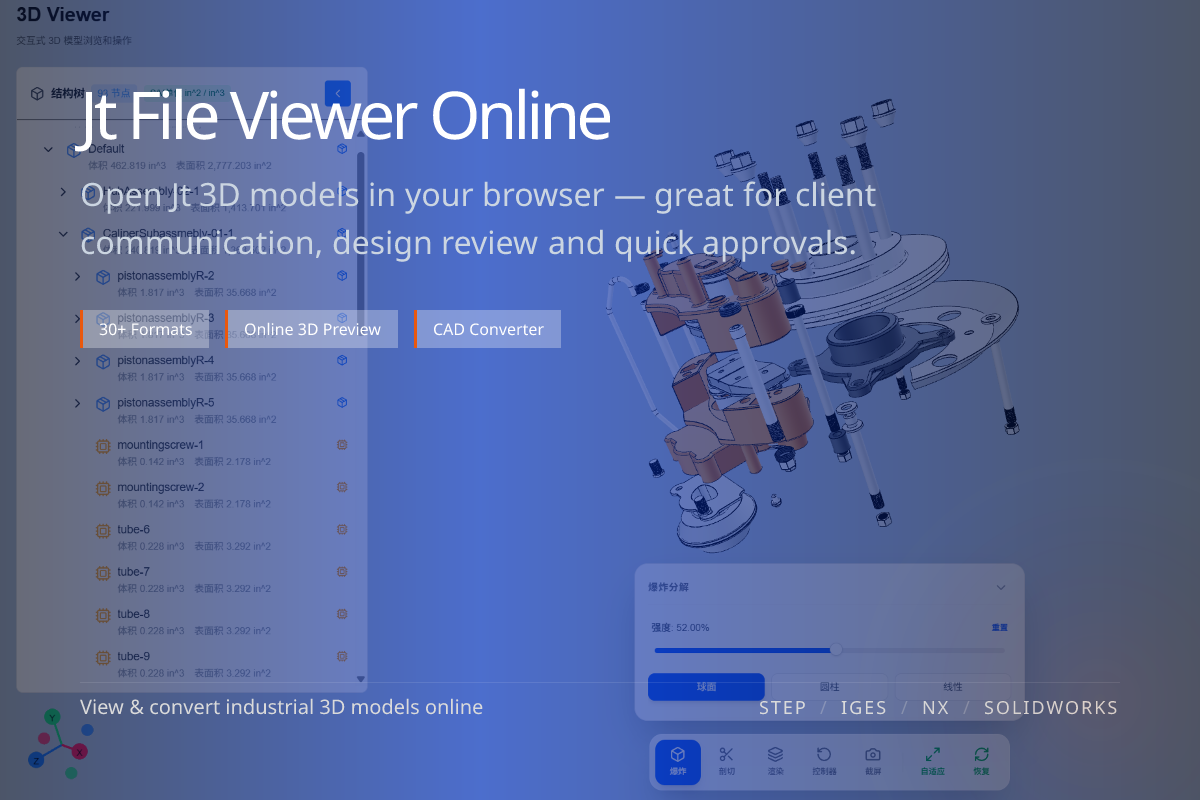Viewport: 1200px width, 800px height.
Task: Collapse the 爆炸分解 panel chevron
Action: [x=1001, y=587]
